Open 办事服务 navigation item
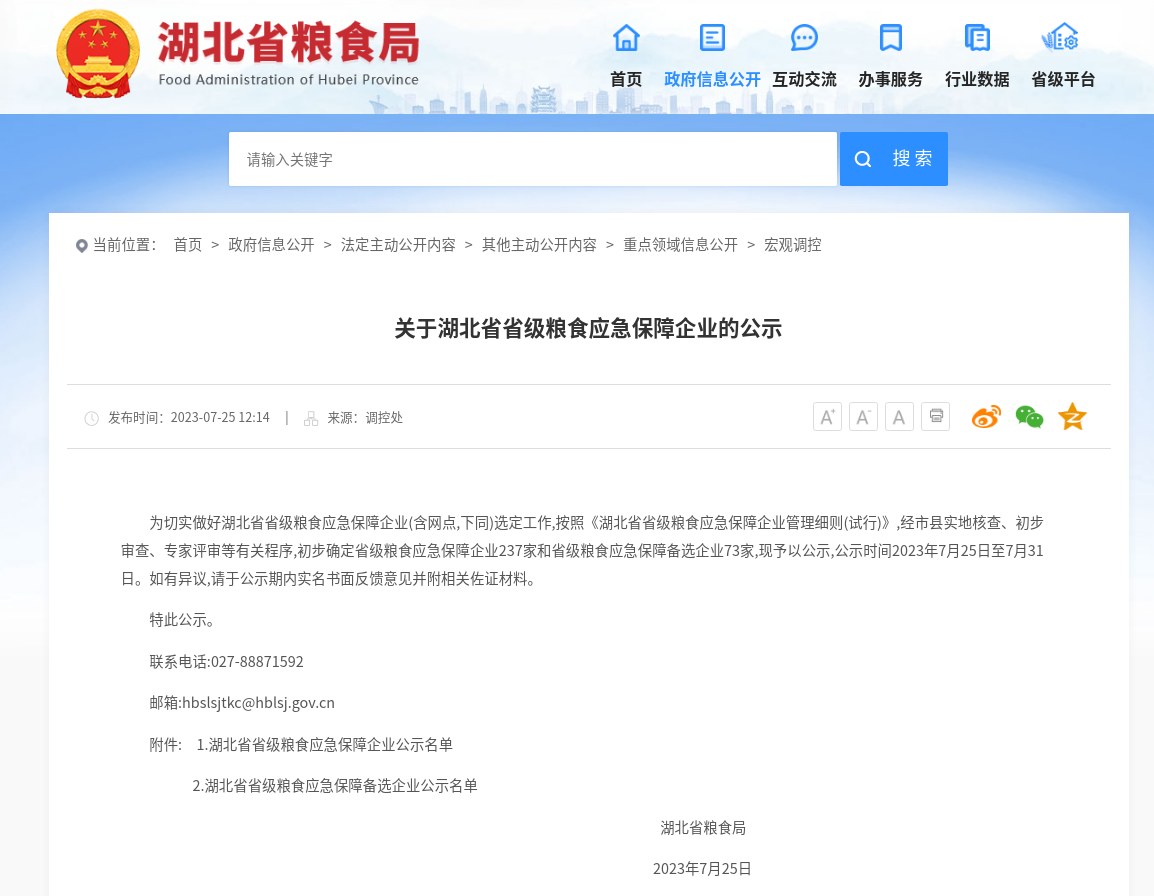Image resolution: width=1154 pixels, height=896 pixels. point(891,80)
